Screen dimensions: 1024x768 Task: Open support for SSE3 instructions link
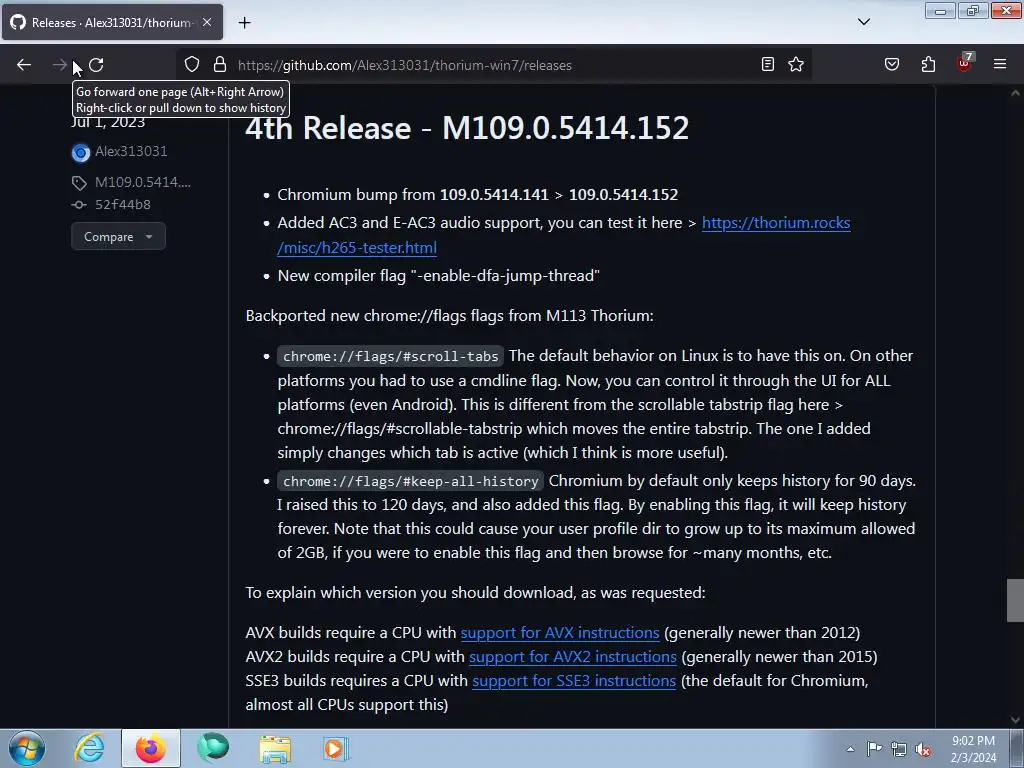point(574,680)
